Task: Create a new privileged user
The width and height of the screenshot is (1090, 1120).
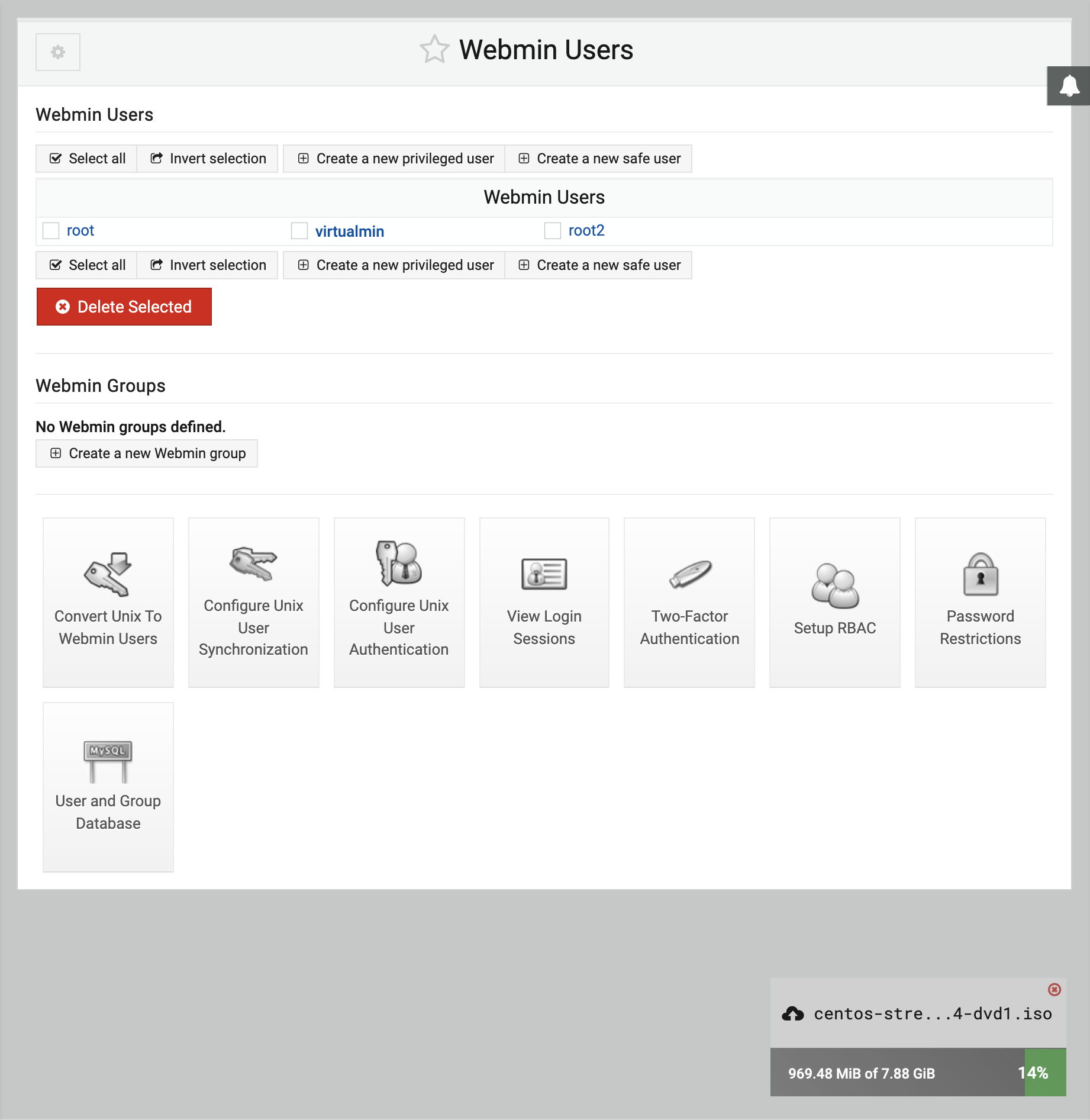Action: [x=393, y=158]
